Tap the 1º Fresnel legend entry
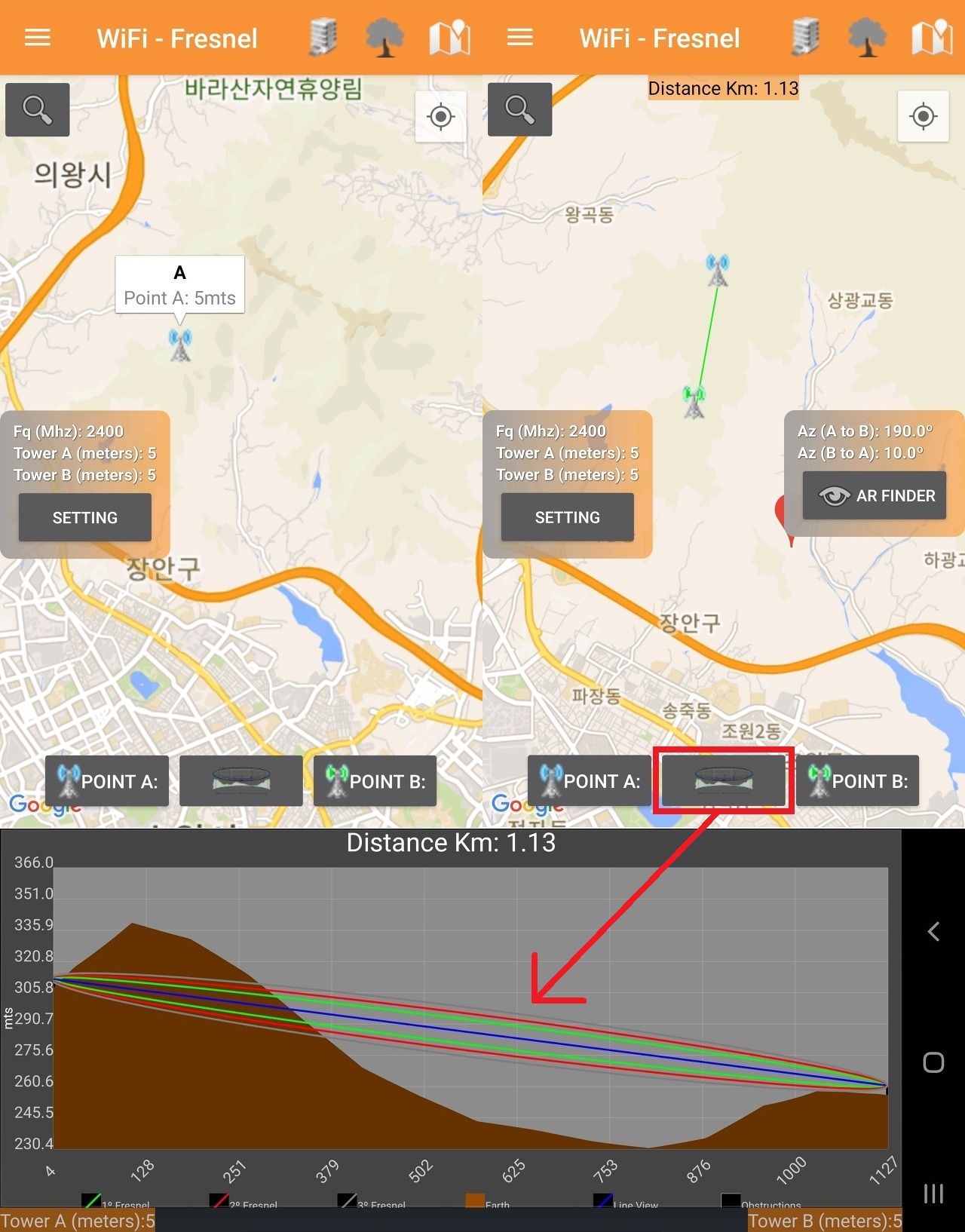 (116, 1203)
